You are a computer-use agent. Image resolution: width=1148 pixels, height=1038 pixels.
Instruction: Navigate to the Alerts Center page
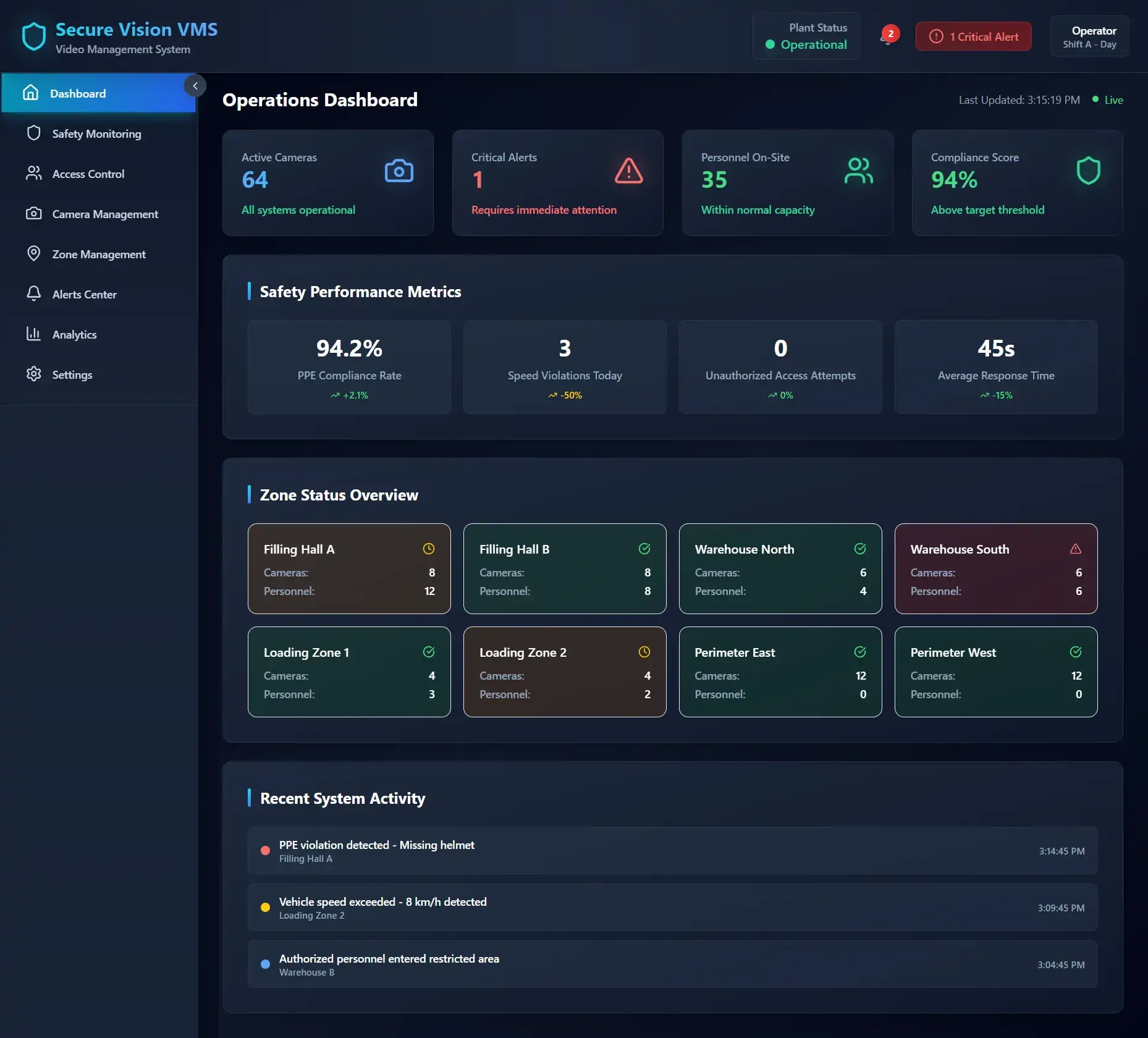click(x=84, y=295)
